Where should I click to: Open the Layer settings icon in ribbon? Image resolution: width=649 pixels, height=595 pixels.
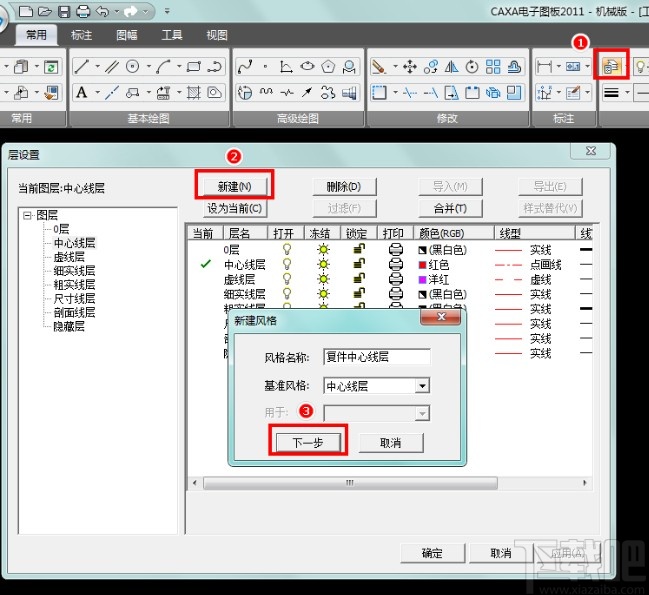point(611,65)
